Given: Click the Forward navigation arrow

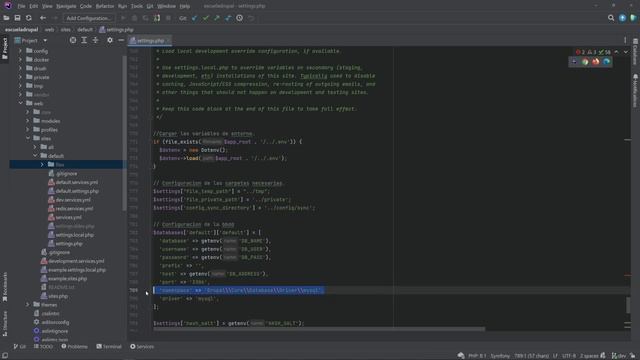Looking at the screenshot, I should point(55,18).
